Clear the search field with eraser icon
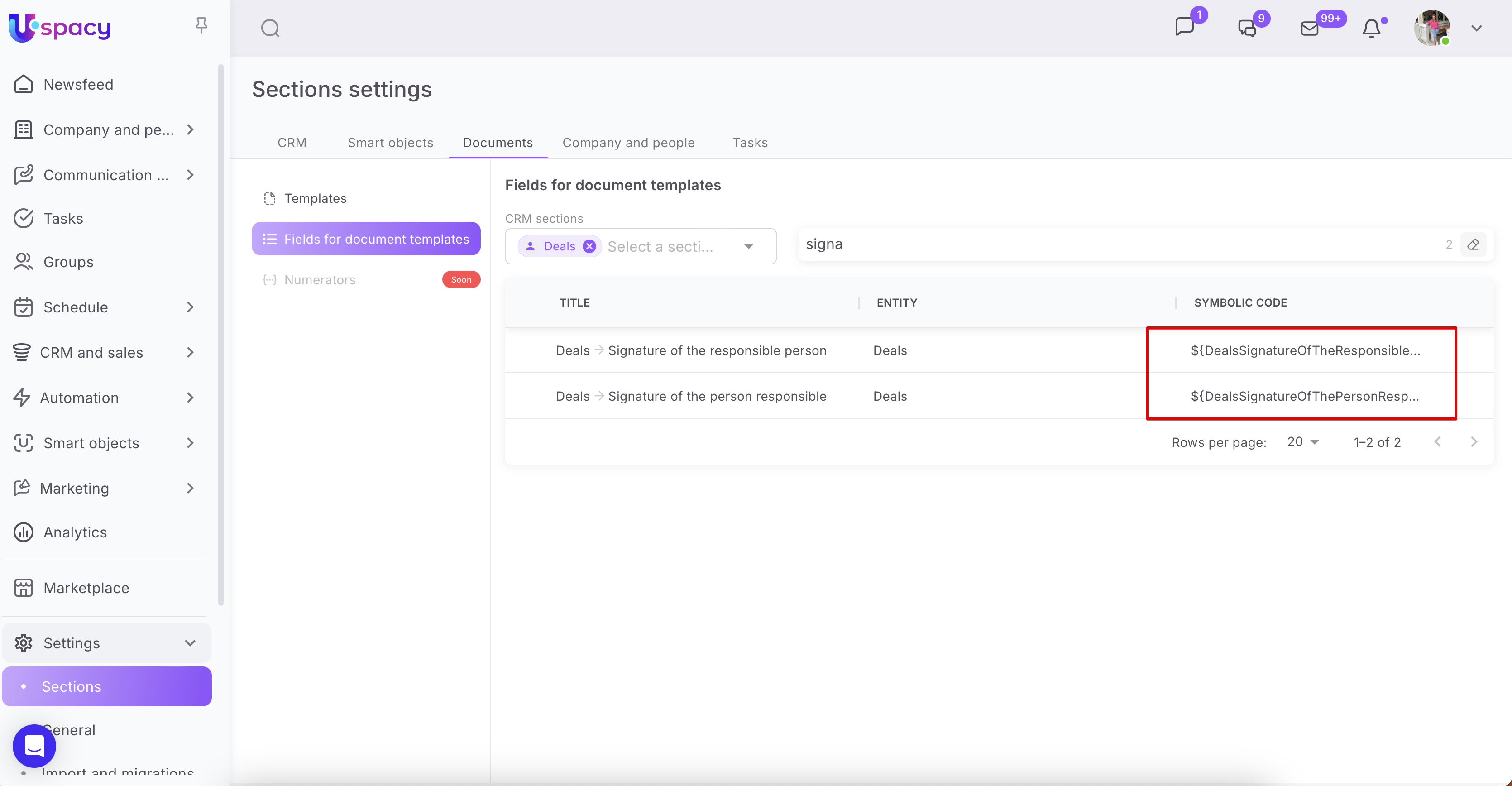Viewport: 1512px width, 786px height. [1473, 245]
